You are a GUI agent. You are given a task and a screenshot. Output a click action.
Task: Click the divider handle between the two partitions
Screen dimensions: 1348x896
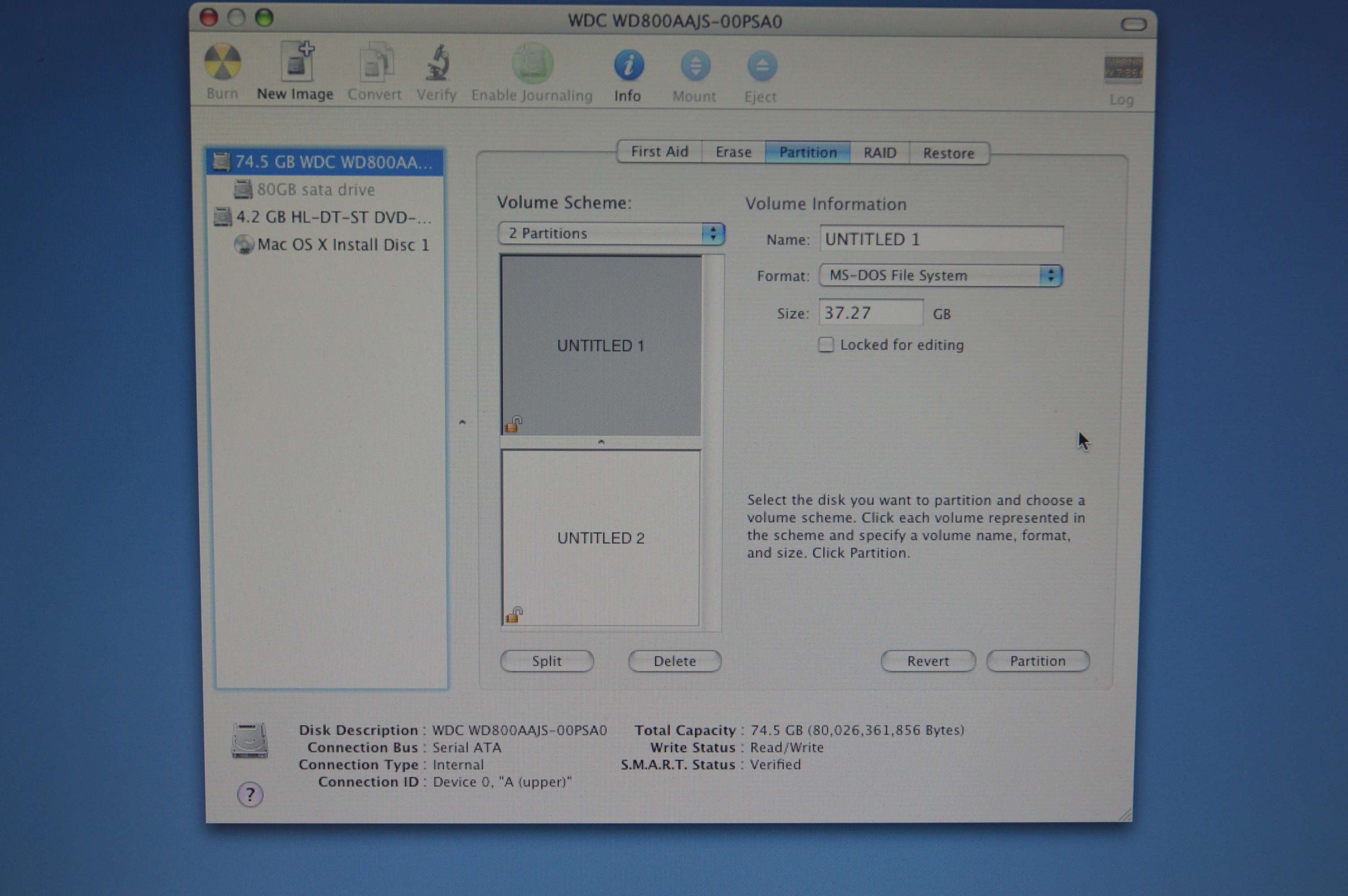601,443
